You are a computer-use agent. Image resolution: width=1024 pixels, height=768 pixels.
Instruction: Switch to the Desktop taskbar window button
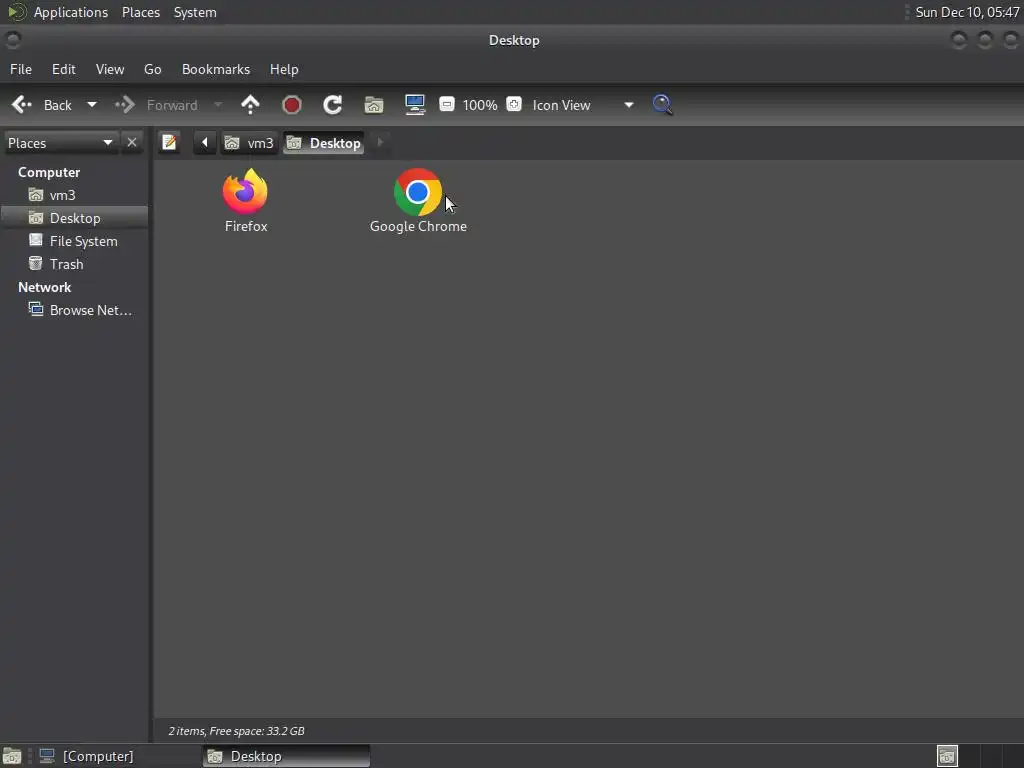[286, 756]
